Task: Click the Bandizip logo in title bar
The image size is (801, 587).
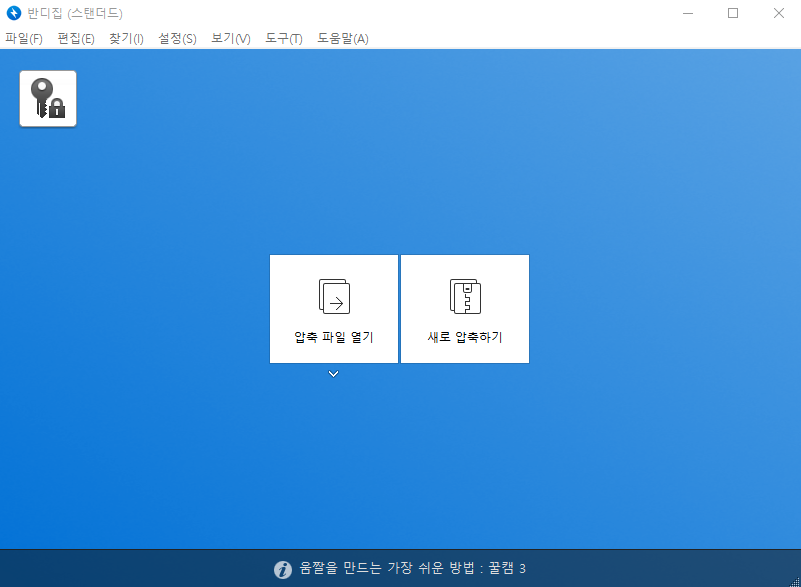Action: [x=14, y=13]
